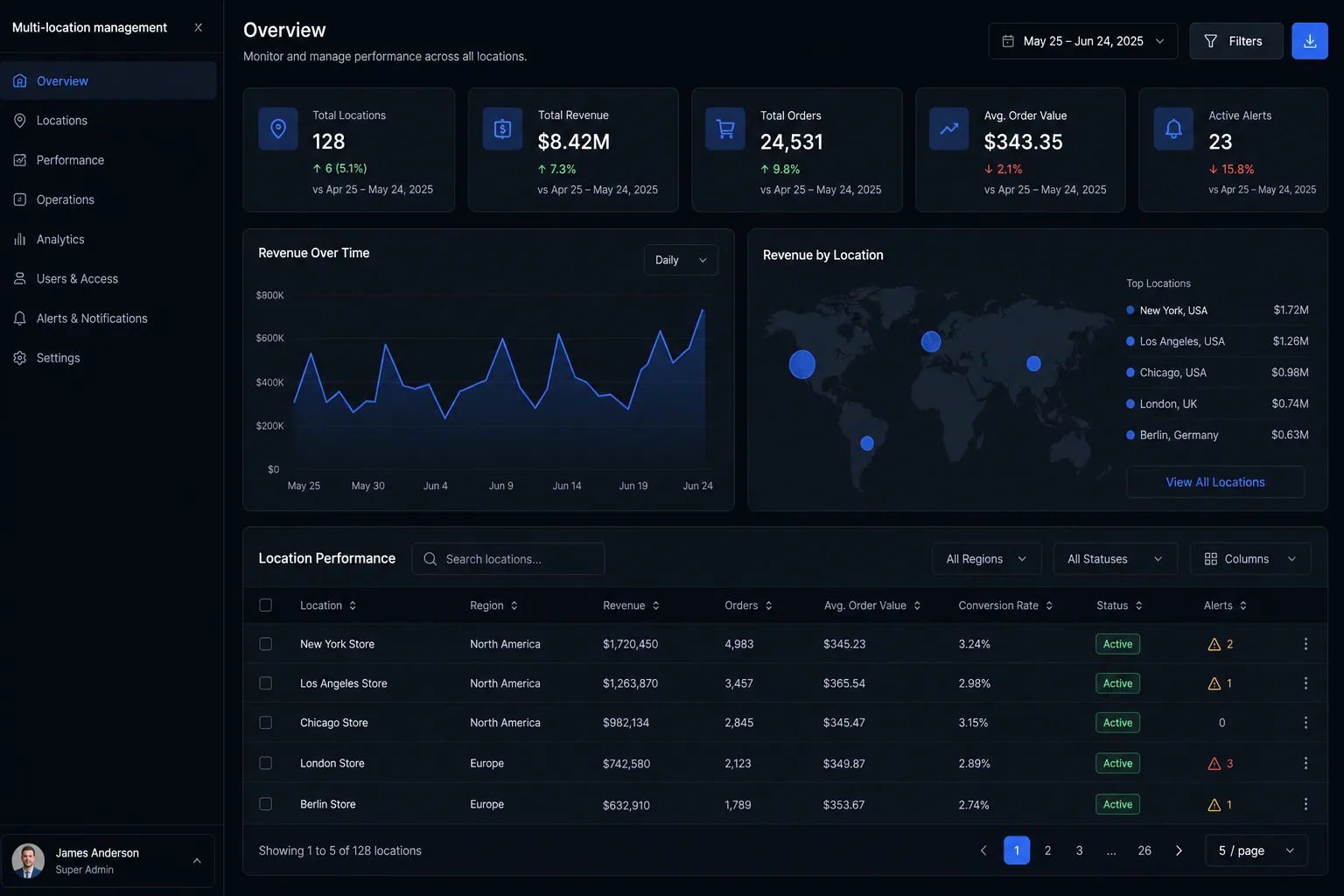Sort table by Orders column
1344x896 pixels.
tap(749, 605)
